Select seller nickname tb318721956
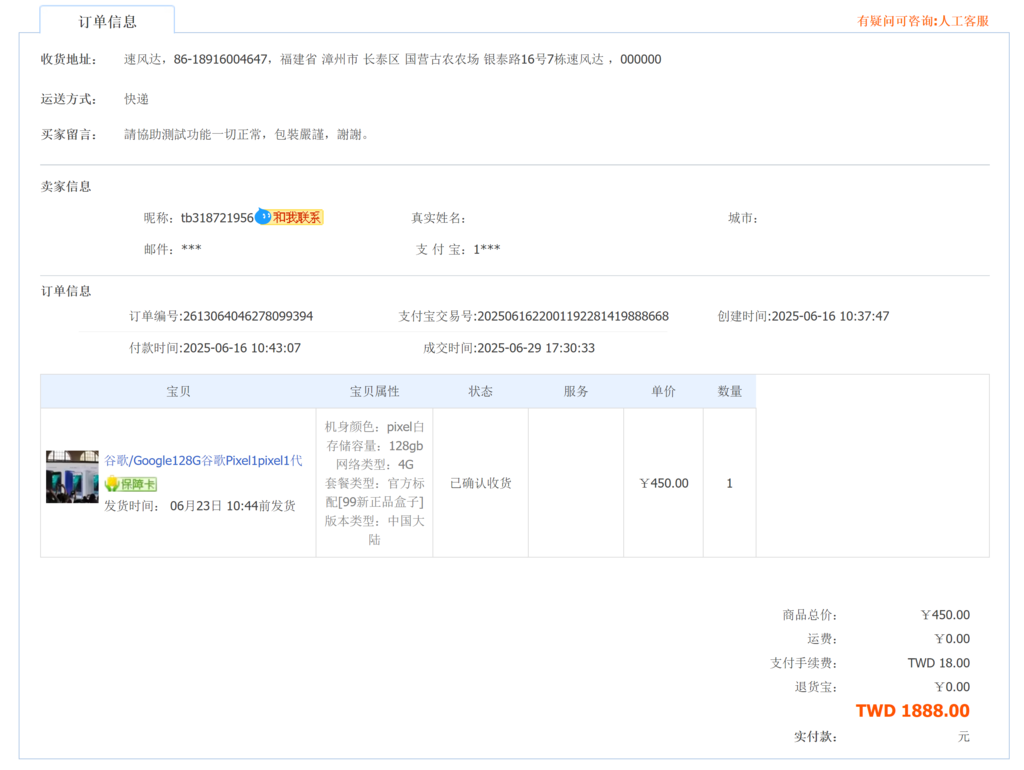This screenshot has width=1024, height=770. point(217,217)
